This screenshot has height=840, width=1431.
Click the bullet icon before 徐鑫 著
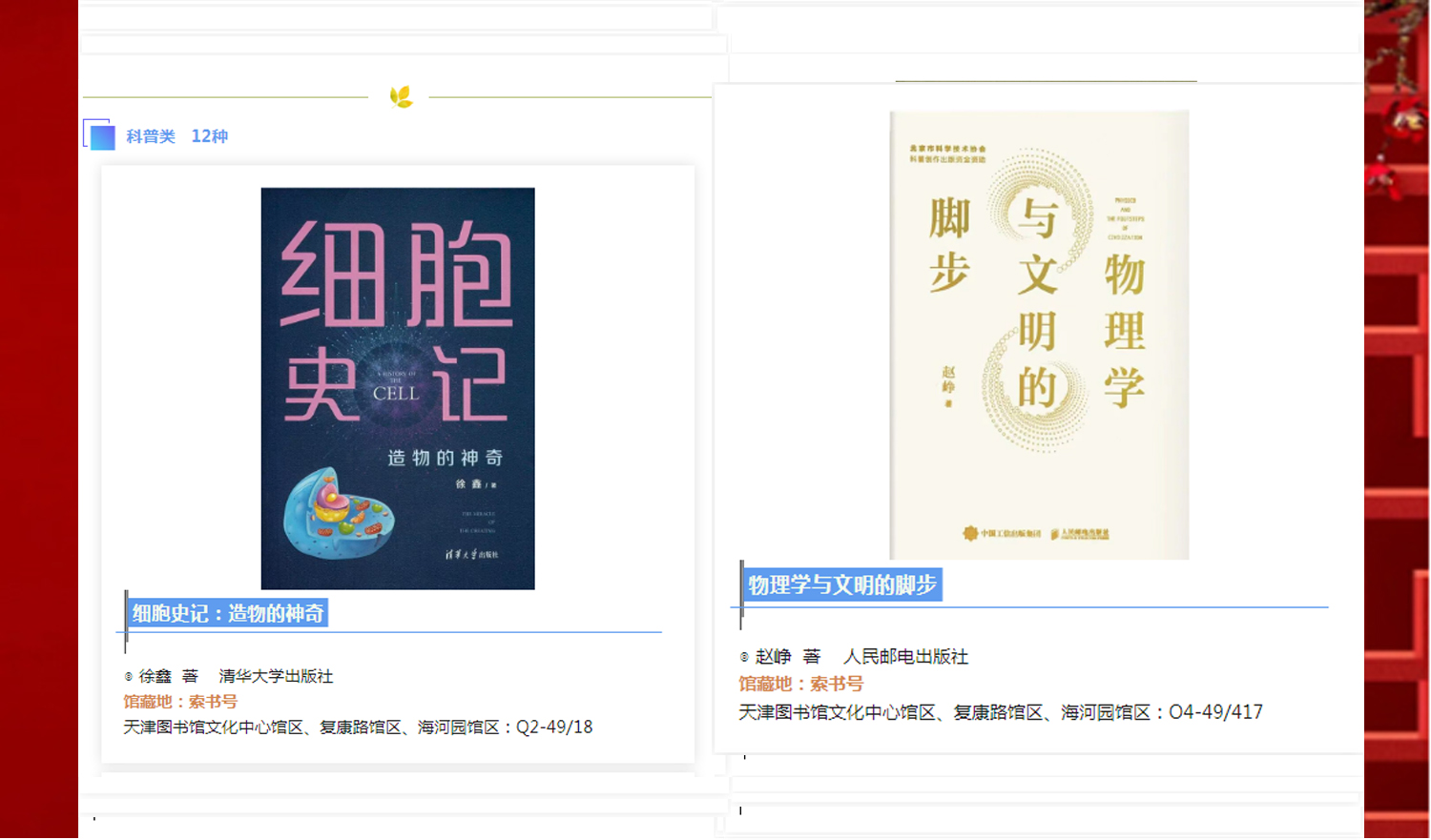point(128,677)
